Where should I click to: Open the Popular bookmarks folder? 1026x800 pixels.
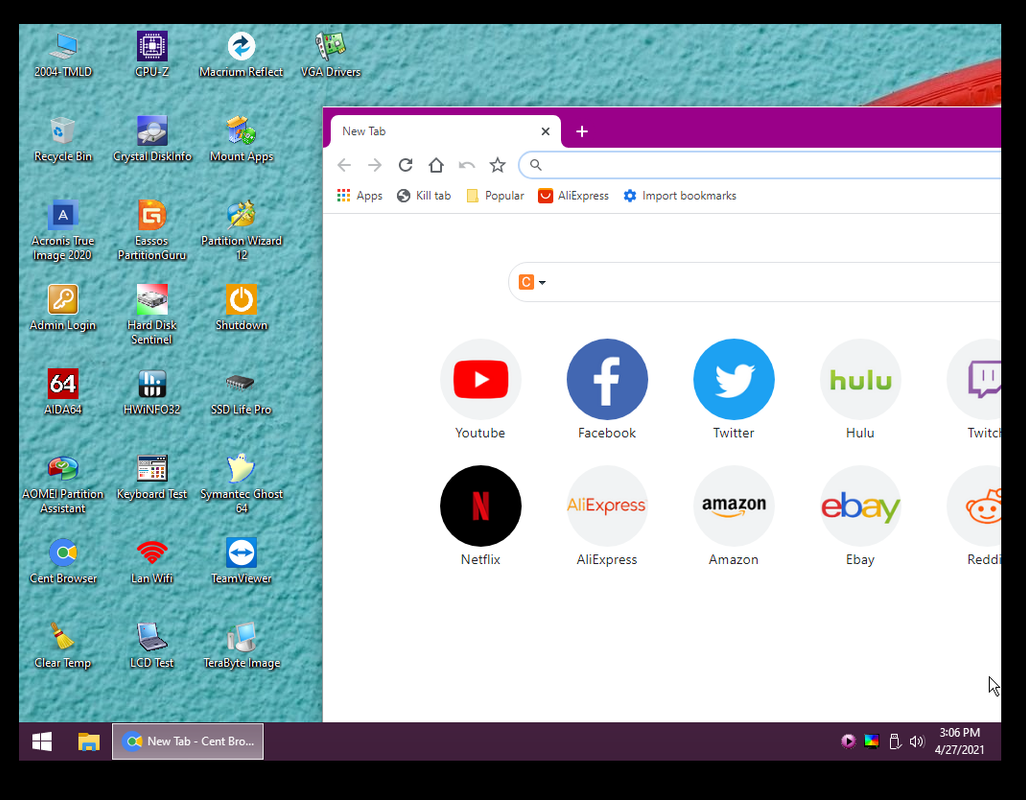(x=495, y=196)
